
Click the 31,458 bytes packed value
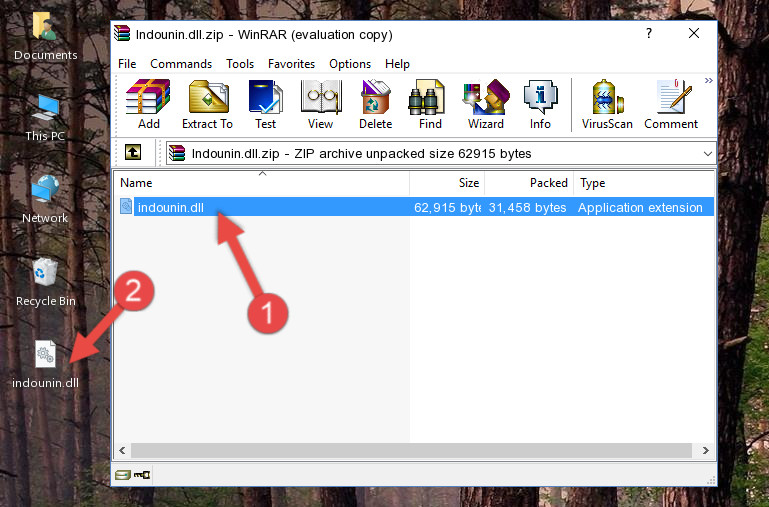click(527, 207)
